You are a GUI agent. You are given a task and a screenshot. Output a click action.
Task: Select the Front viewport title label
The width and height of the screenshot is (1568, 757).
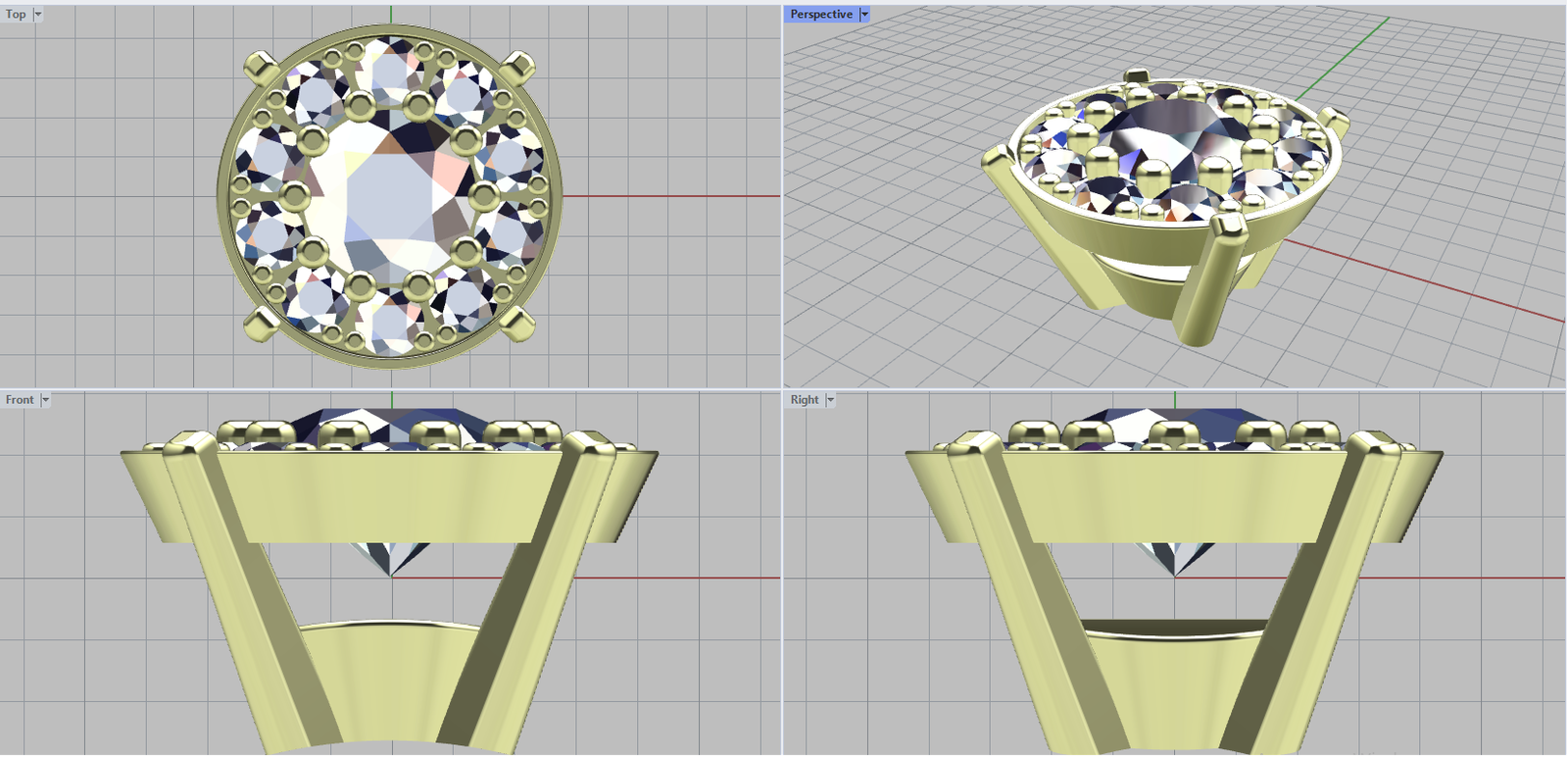click(x=20, y=399)
